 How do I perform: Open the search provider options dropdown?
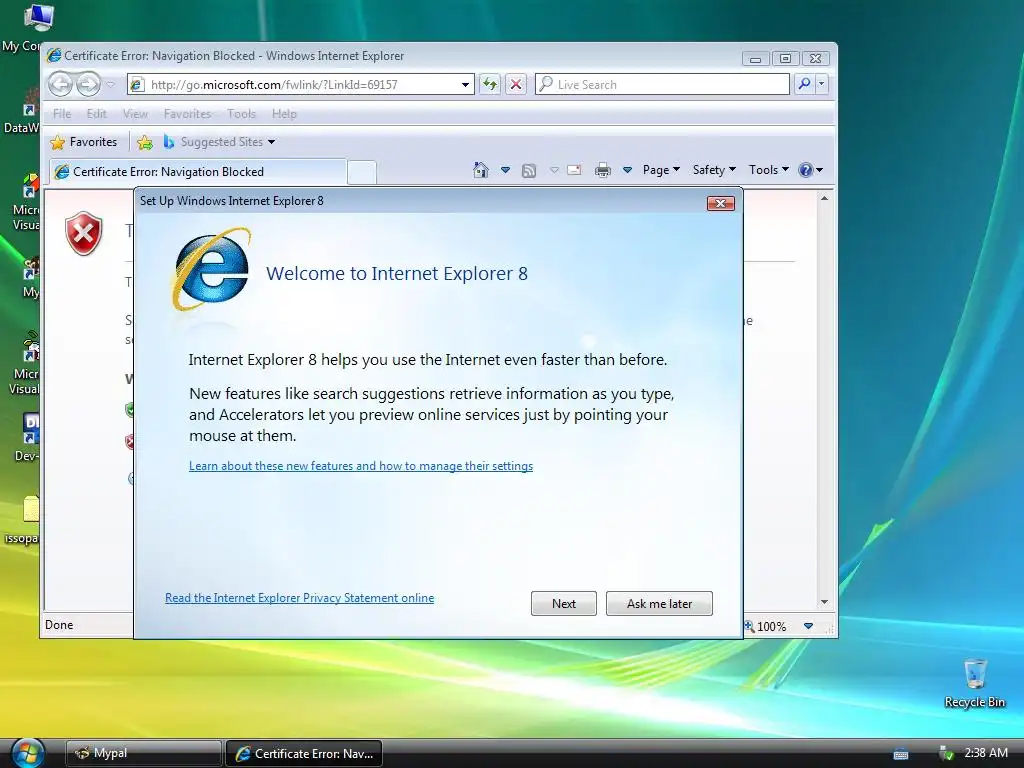822,84
